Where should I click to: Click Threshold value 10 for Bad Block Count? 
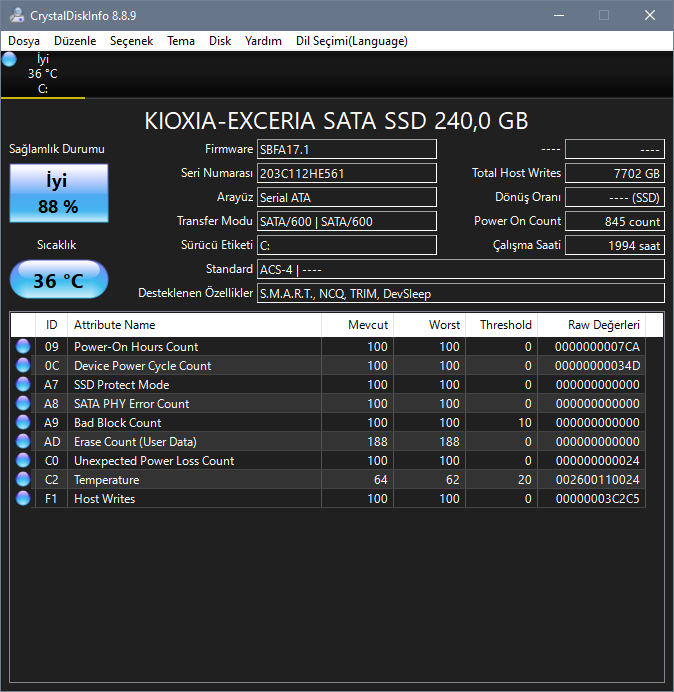point(524,423)
